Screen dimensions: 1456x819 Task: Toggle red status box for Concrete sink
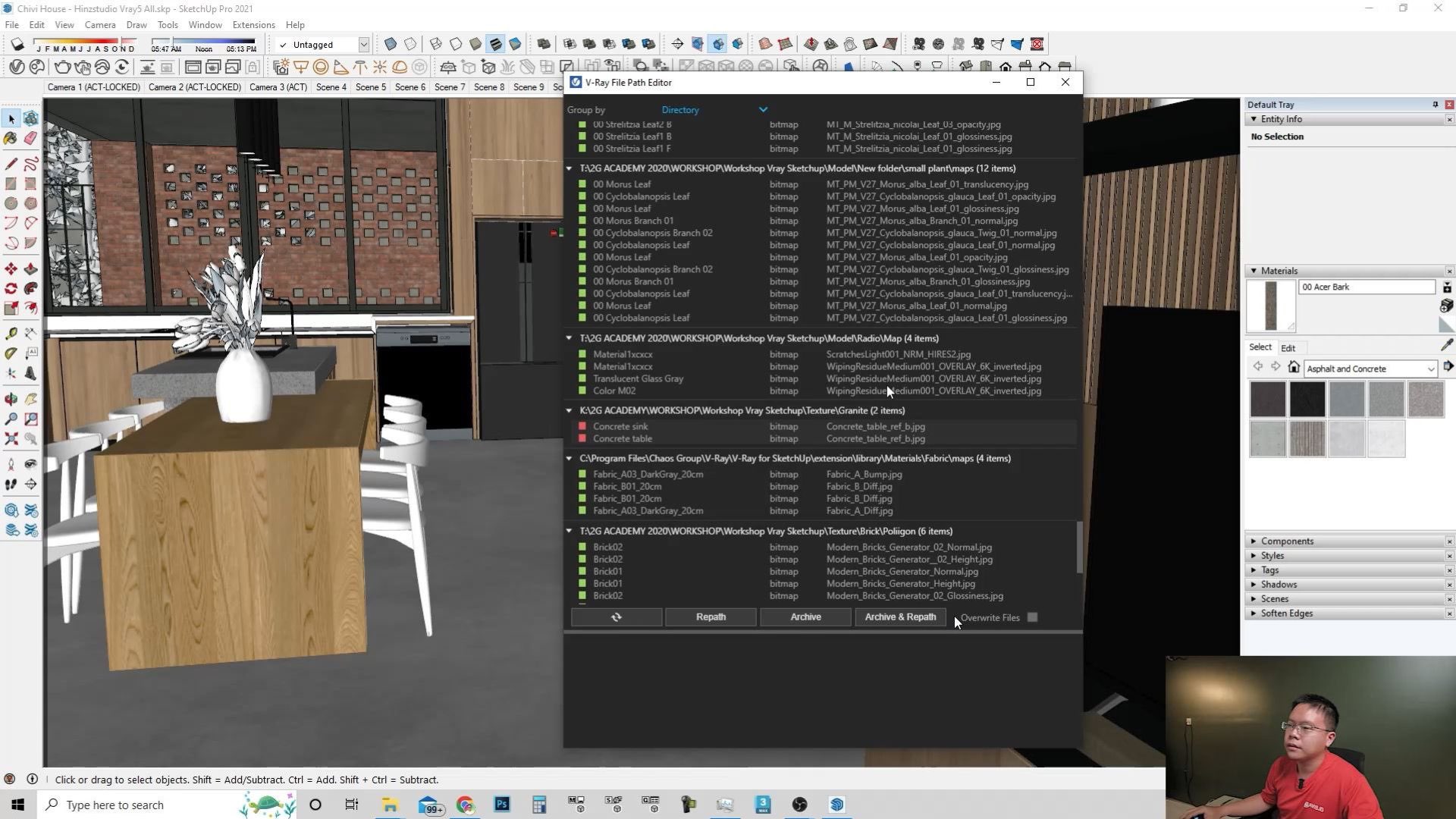point(582,426)
